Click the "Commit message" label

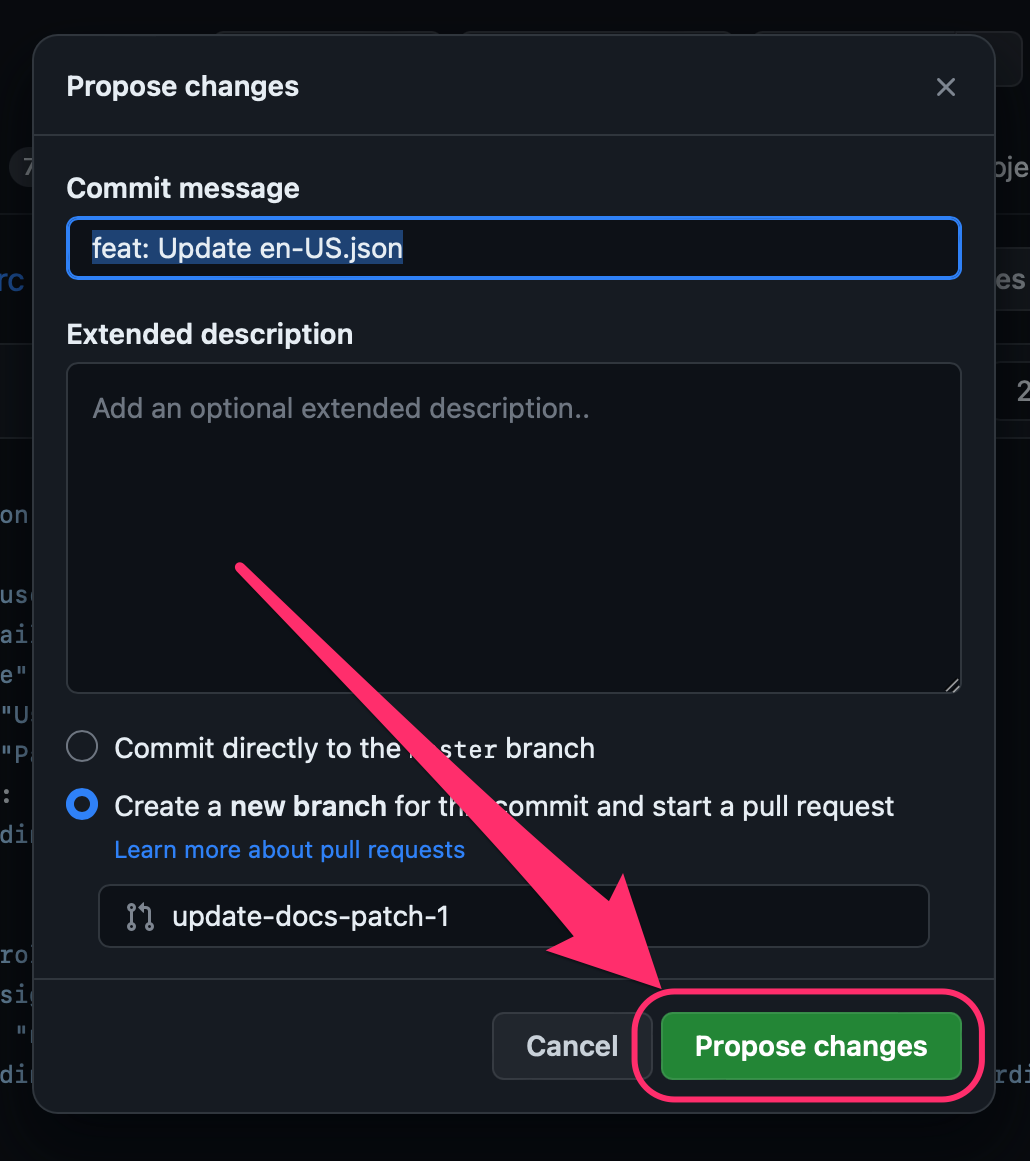(x=183, y=188)
